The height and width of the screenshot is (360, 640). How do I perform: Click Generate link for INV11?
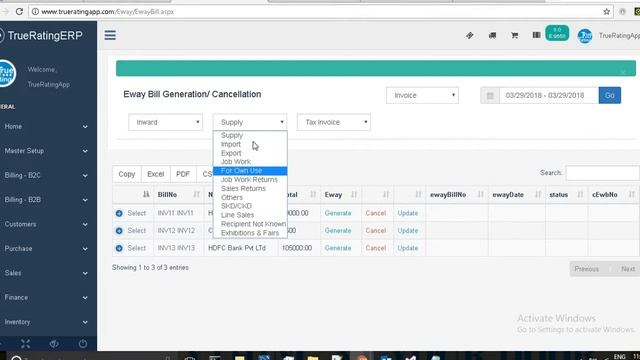[x=338, y=213]
